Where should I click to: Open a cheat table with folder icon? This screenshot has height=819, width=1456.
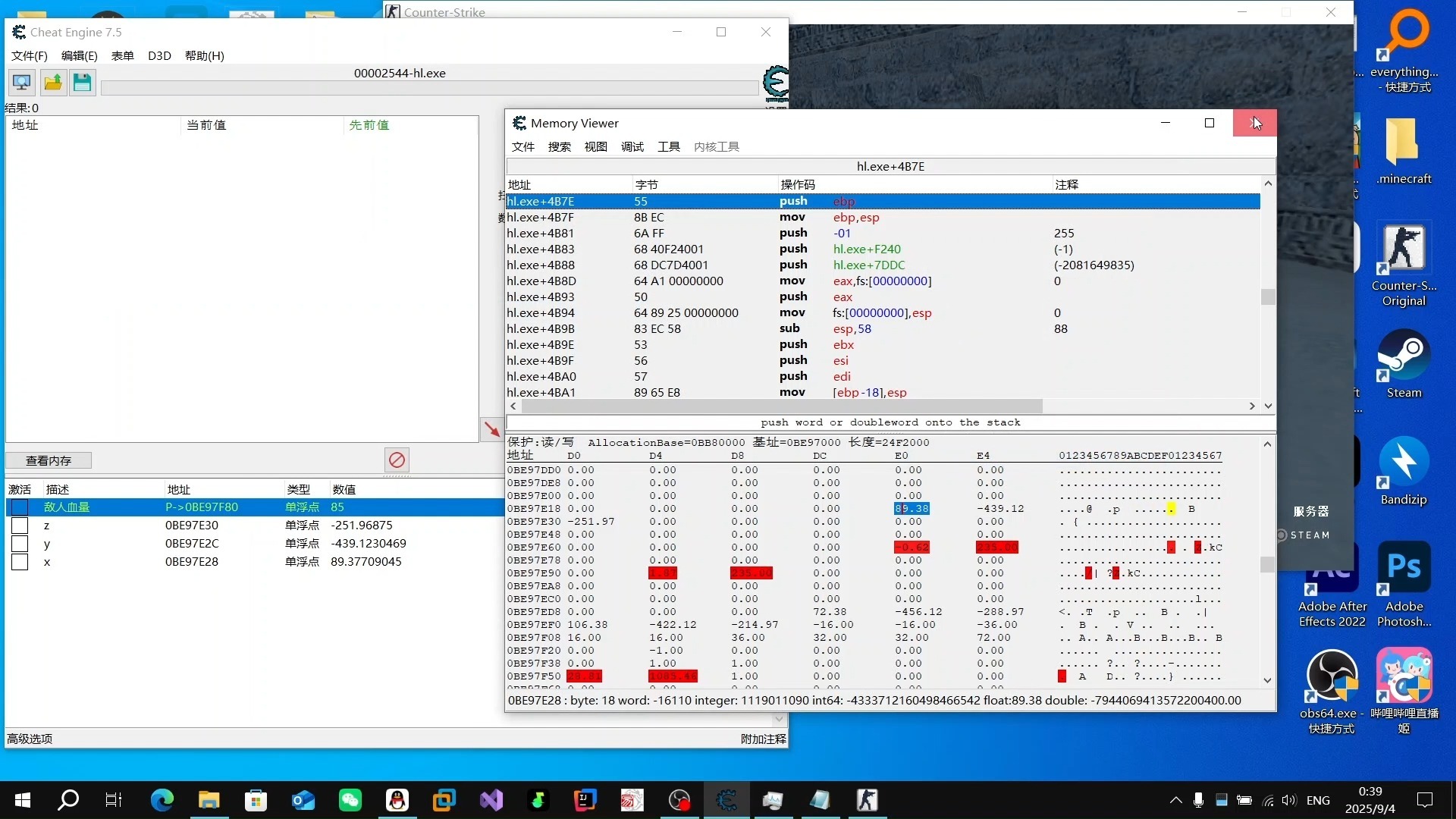click(x=52, y=82)
